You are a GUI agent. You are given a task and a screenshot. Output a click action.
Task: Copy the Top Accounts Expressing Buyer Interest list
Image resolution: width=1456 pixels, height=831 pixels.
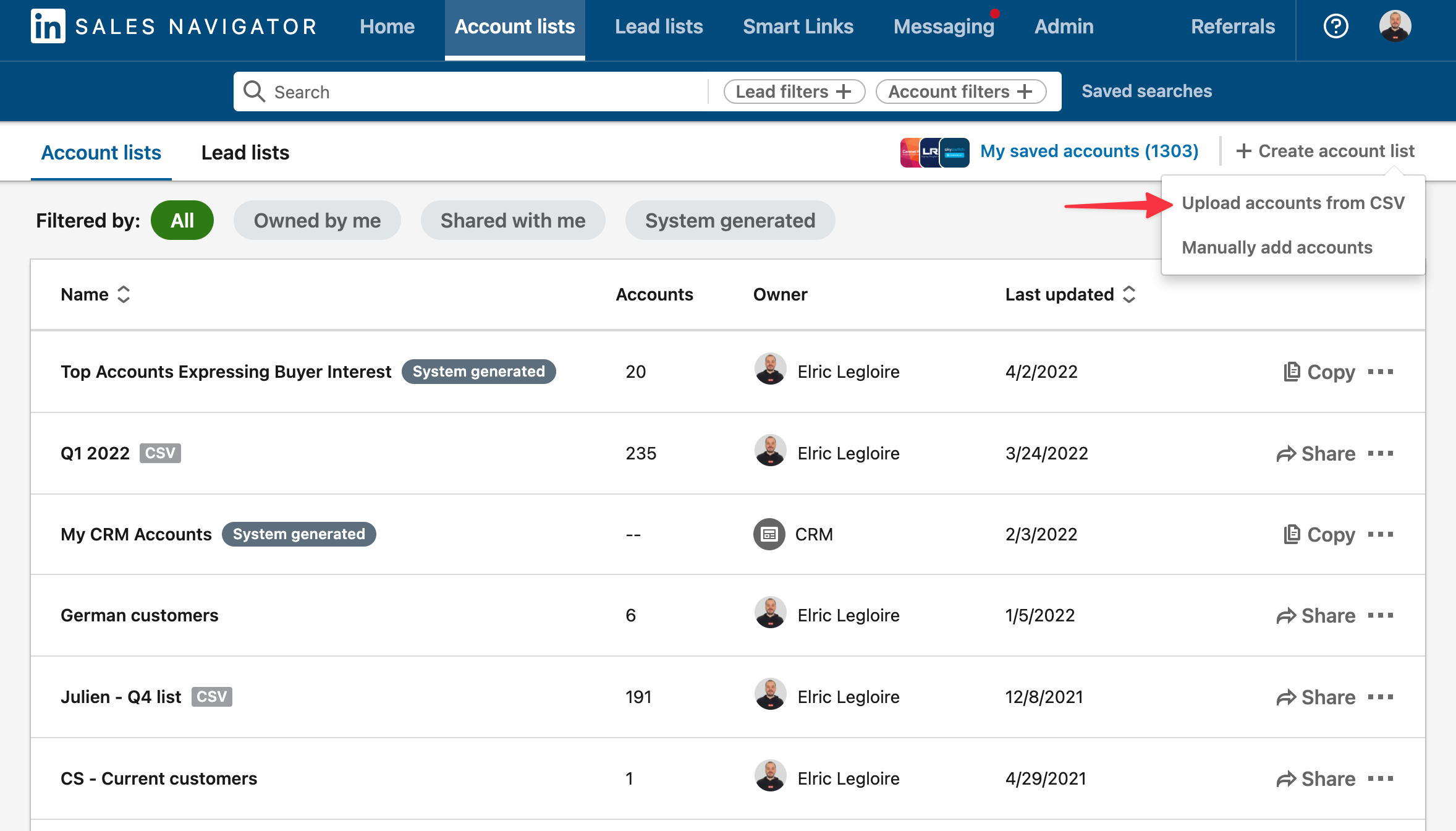[1319, 372]
